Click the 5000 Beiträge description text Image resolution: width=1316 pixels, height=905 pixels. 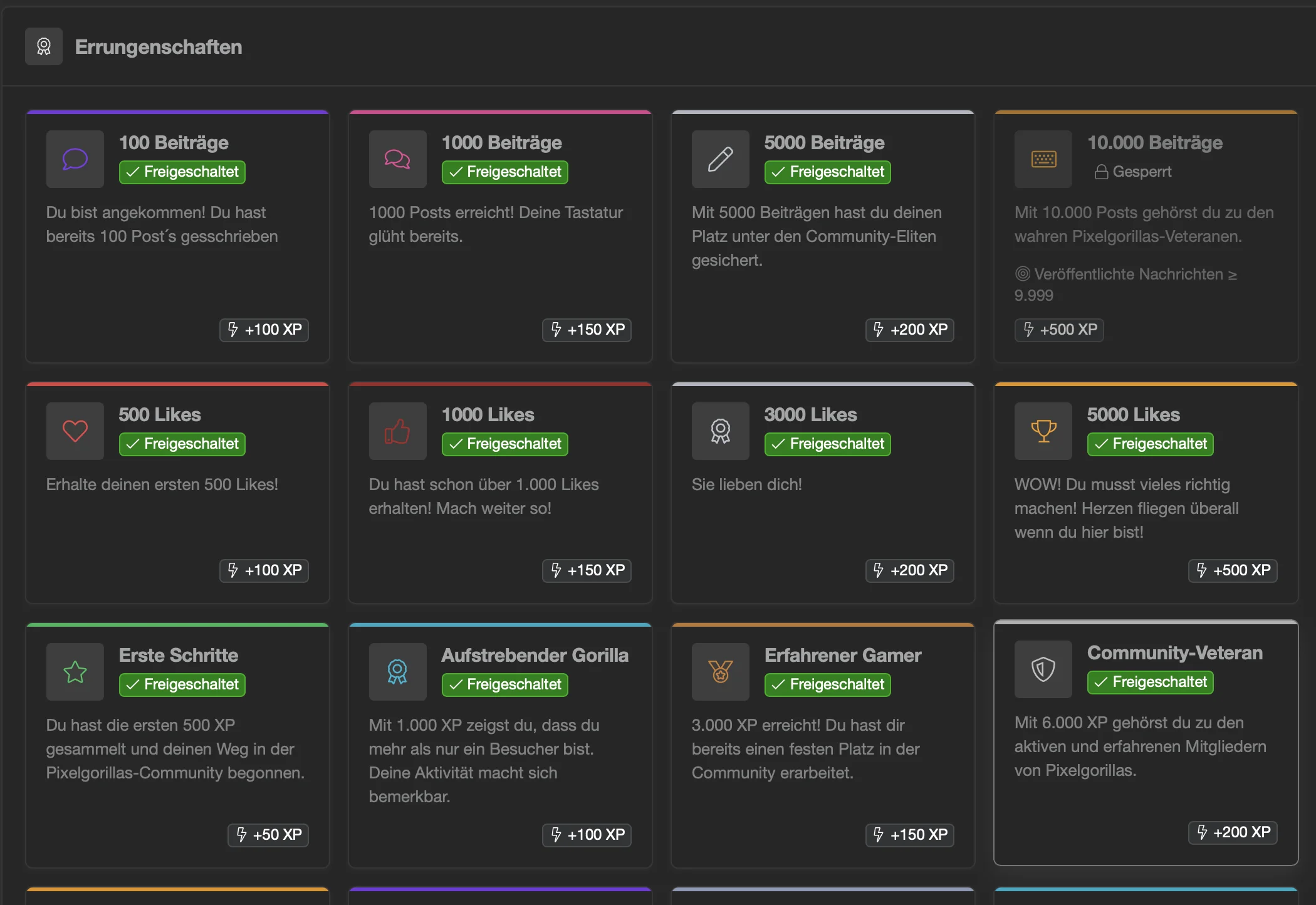817,236
